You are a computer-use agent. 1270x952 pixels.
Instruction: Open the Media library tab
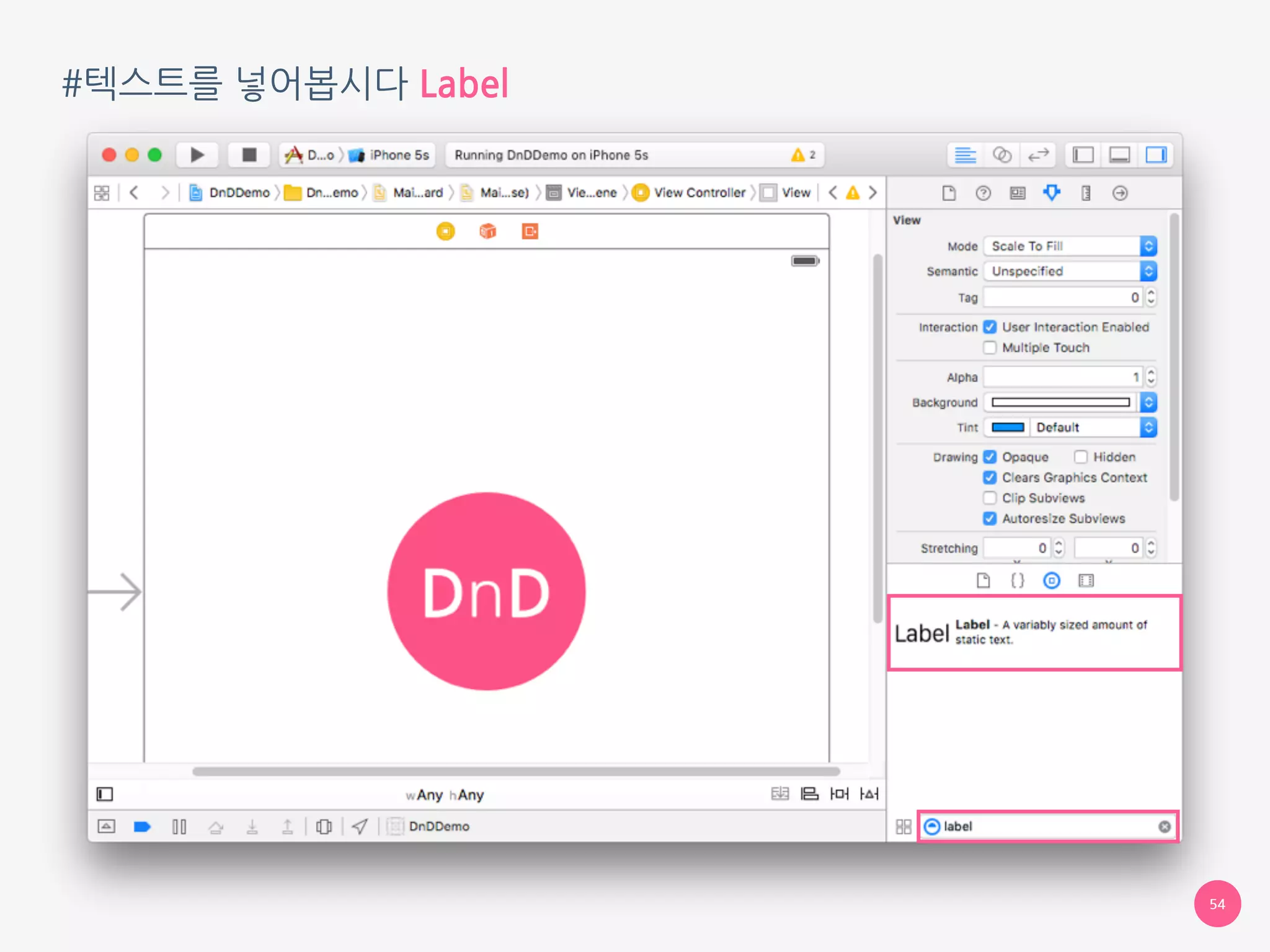pyautogui.click(x=1086, y=581)
